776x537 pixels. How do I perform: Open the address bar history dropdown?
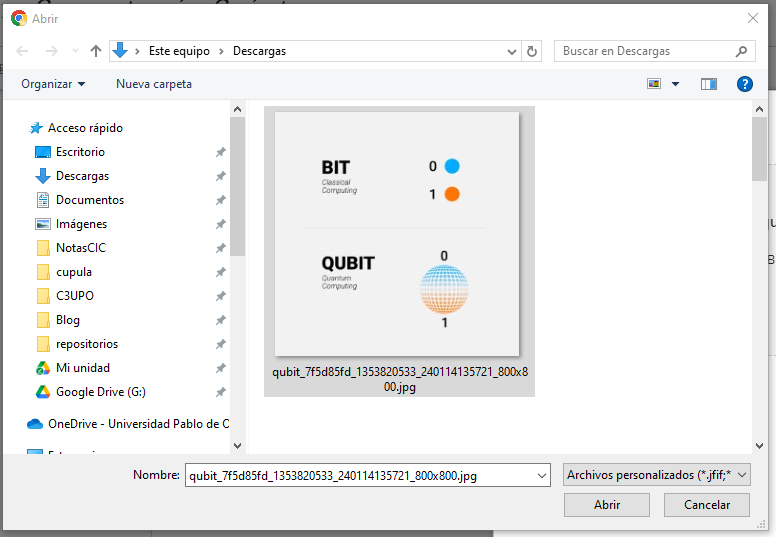(x=512, y=51)
